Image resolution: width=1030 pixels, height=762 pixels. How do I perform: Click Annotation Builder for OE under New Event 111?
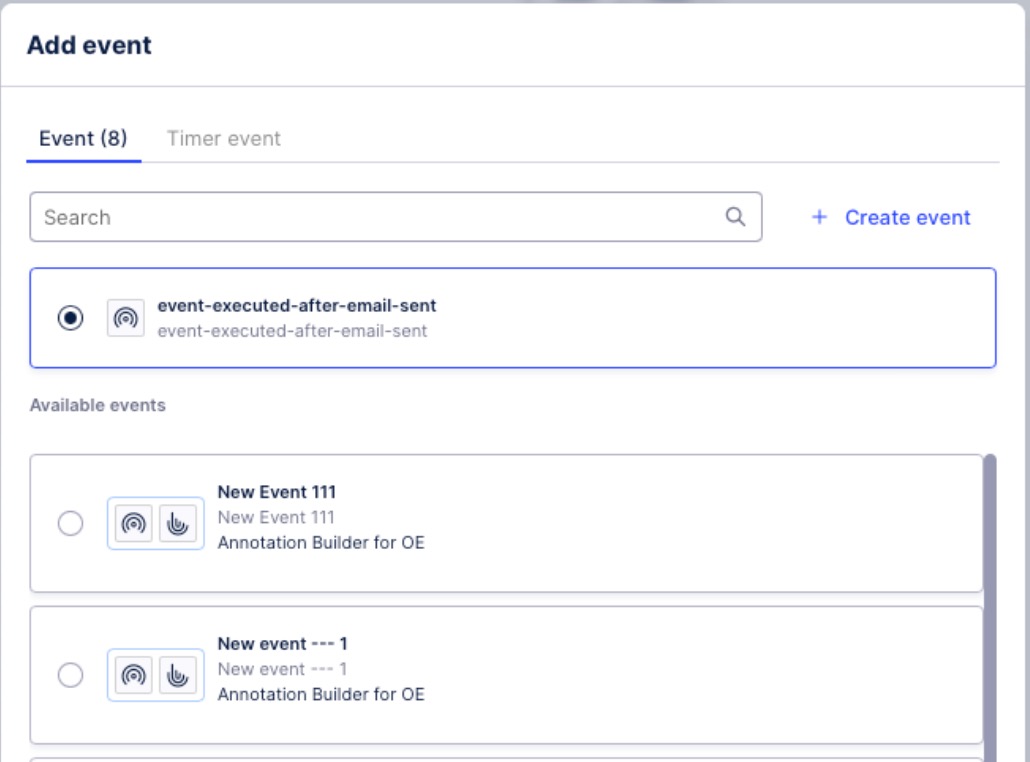(320, 544)
